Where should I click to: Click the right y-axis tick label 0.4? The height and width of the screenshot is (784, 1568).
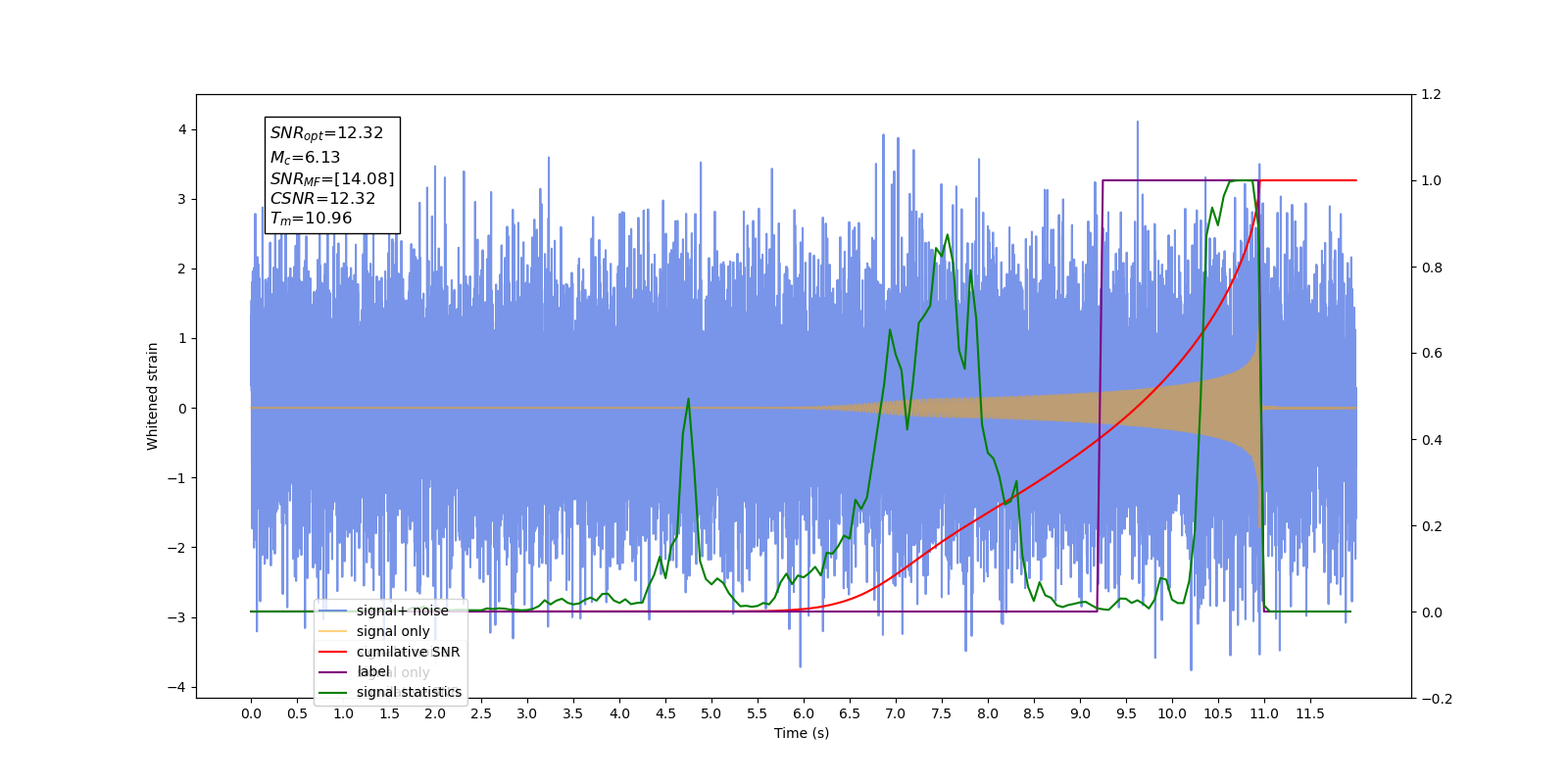1431,440
